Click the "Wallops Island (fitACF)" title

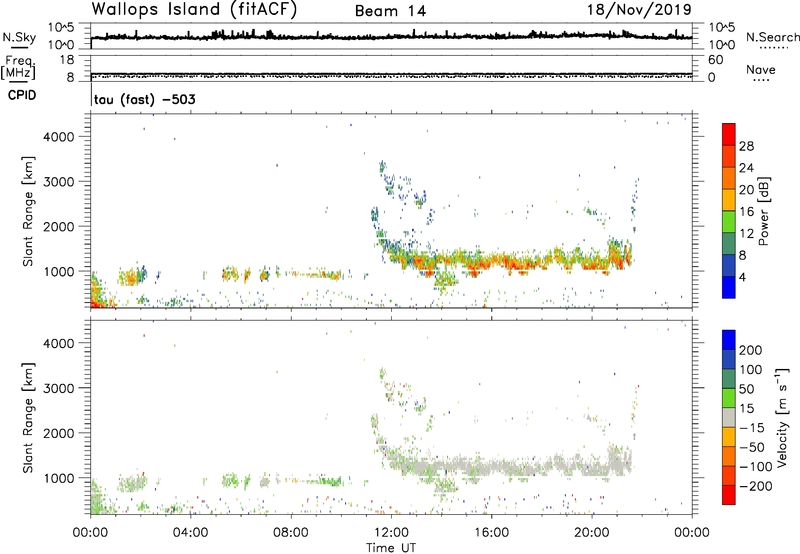click(x=194, y=9)
